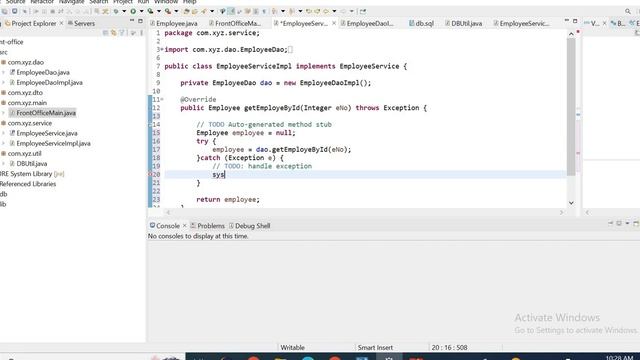This screenshot has width=640, height=360.
Task: Select com.xyz.dao package
Action: [x=26, y=62]
